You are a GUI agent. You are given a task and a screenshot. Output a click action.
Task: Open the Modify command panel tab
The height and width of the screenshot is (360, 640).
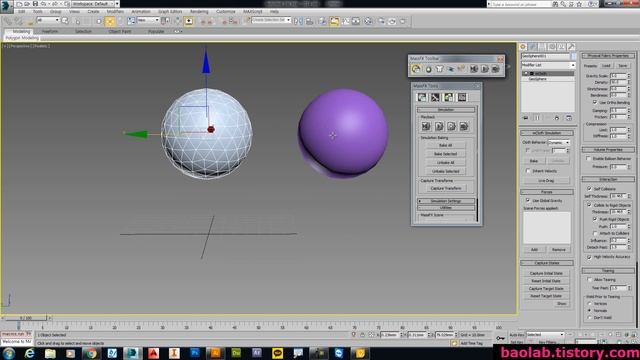click(x=533, y=47)
